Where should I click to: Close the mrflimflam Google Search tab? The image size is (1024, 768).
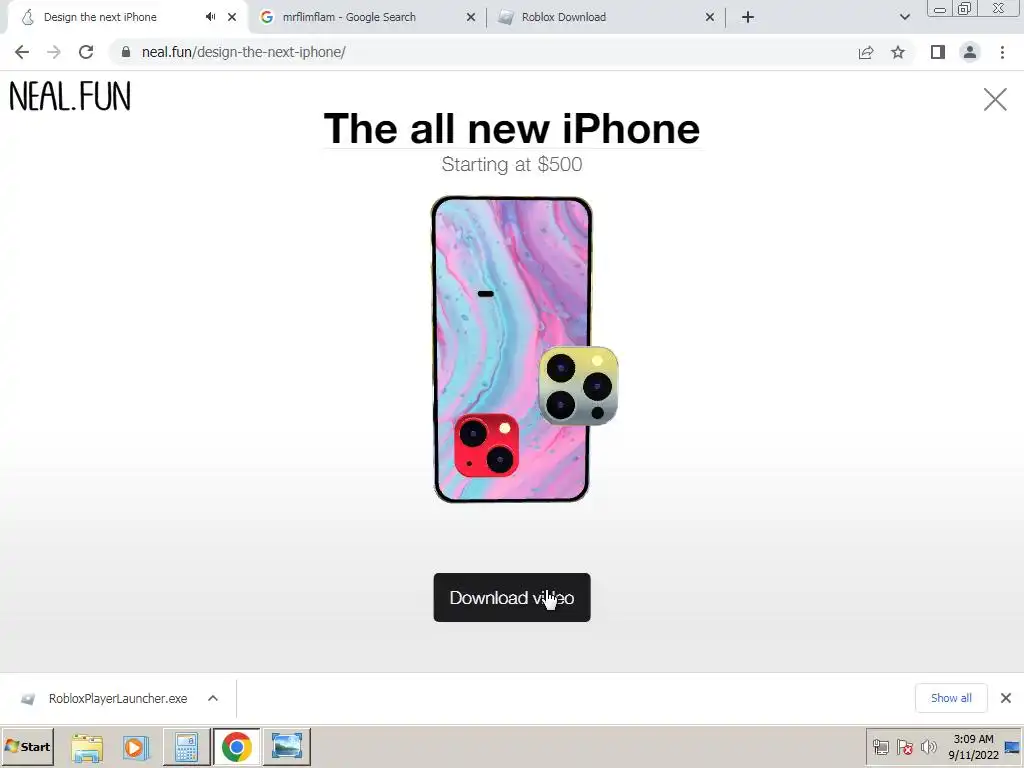coord(471,17)
